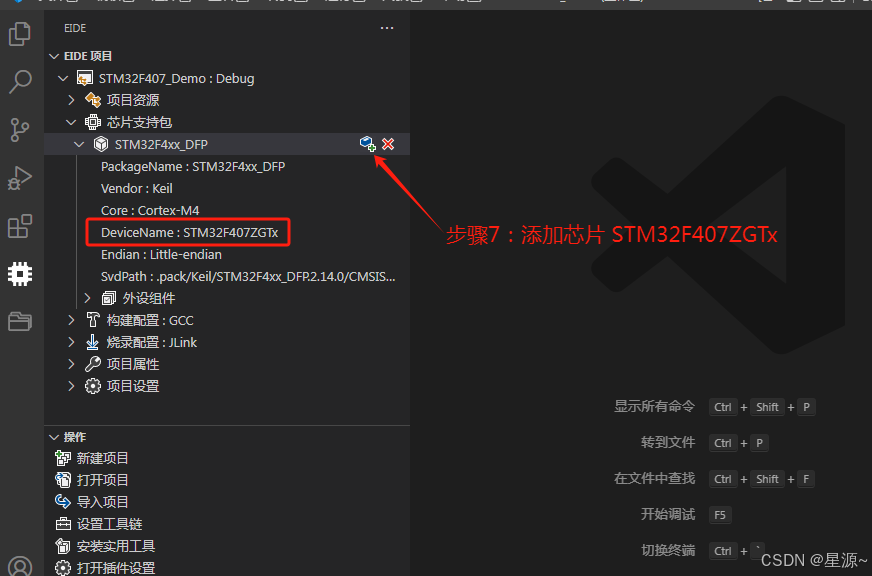Select the DeviceName : STM32F407ZGTx row
This screenshot has height=576, width=872.
(x=227, y=232)
